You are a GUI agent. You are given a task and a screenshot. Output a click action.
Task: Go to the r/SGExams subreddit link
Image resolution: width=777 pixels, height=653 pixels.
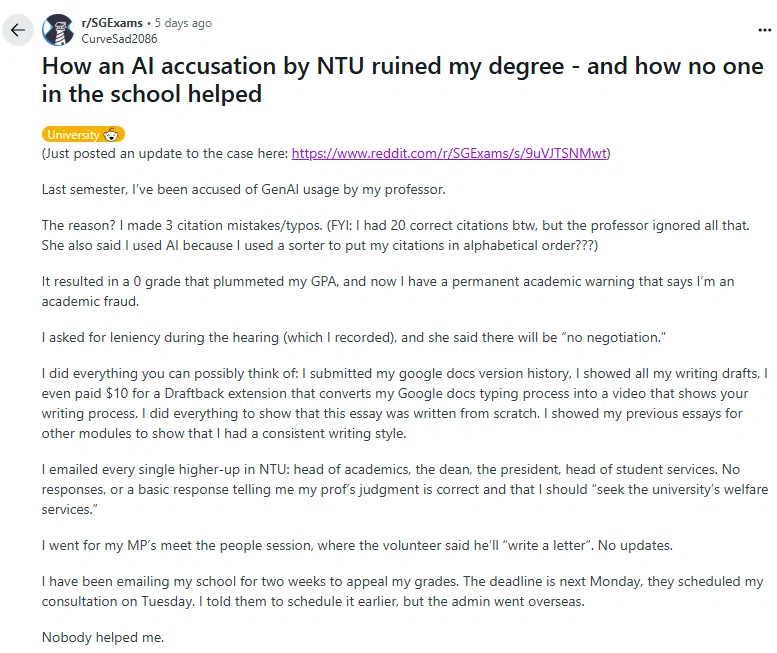[x=112, y=23]
